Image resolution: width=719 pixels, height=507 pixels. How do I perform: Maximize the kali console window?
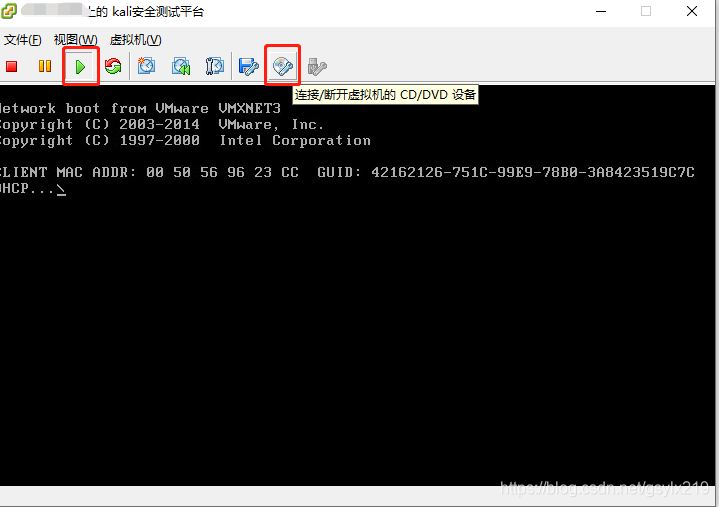click(646, 11)
